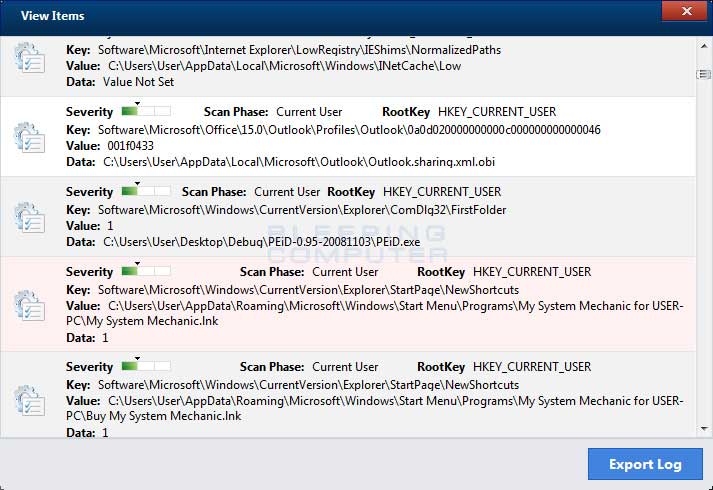Select the registry icon beside My System Mechanic.lnk entry

30,305
